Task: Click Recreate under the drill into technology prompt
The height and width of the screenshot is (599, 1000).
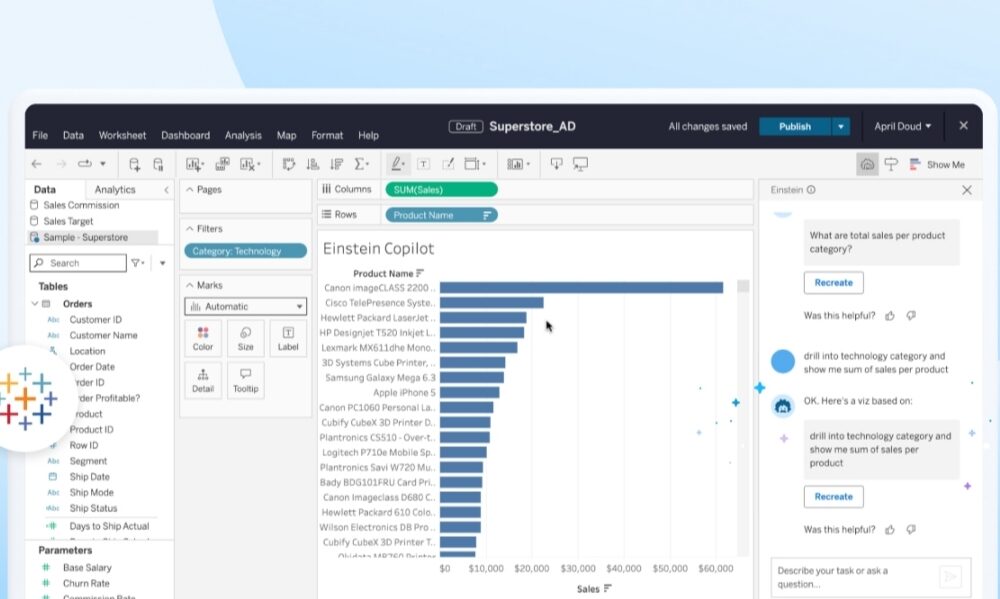Action: tap(834, 496)
